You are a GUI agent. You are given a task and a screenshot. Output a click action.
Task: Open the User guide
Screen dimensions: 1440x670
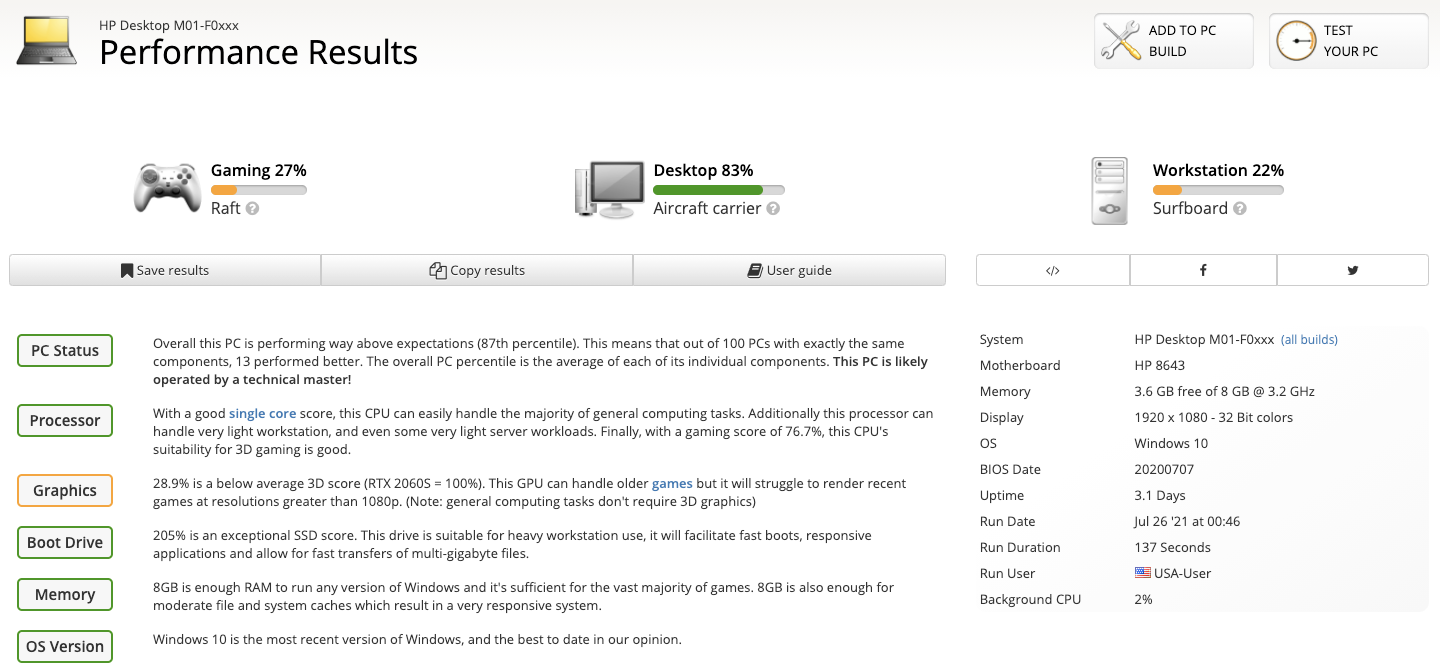pyautogui.click(x=789, y=270)
